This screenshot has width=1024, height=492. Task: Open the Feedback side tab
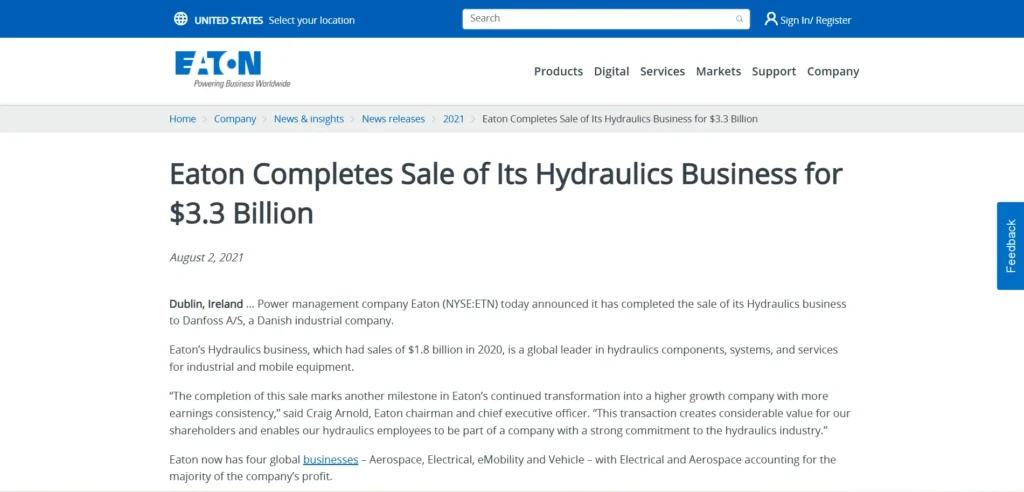(1010, 246)
